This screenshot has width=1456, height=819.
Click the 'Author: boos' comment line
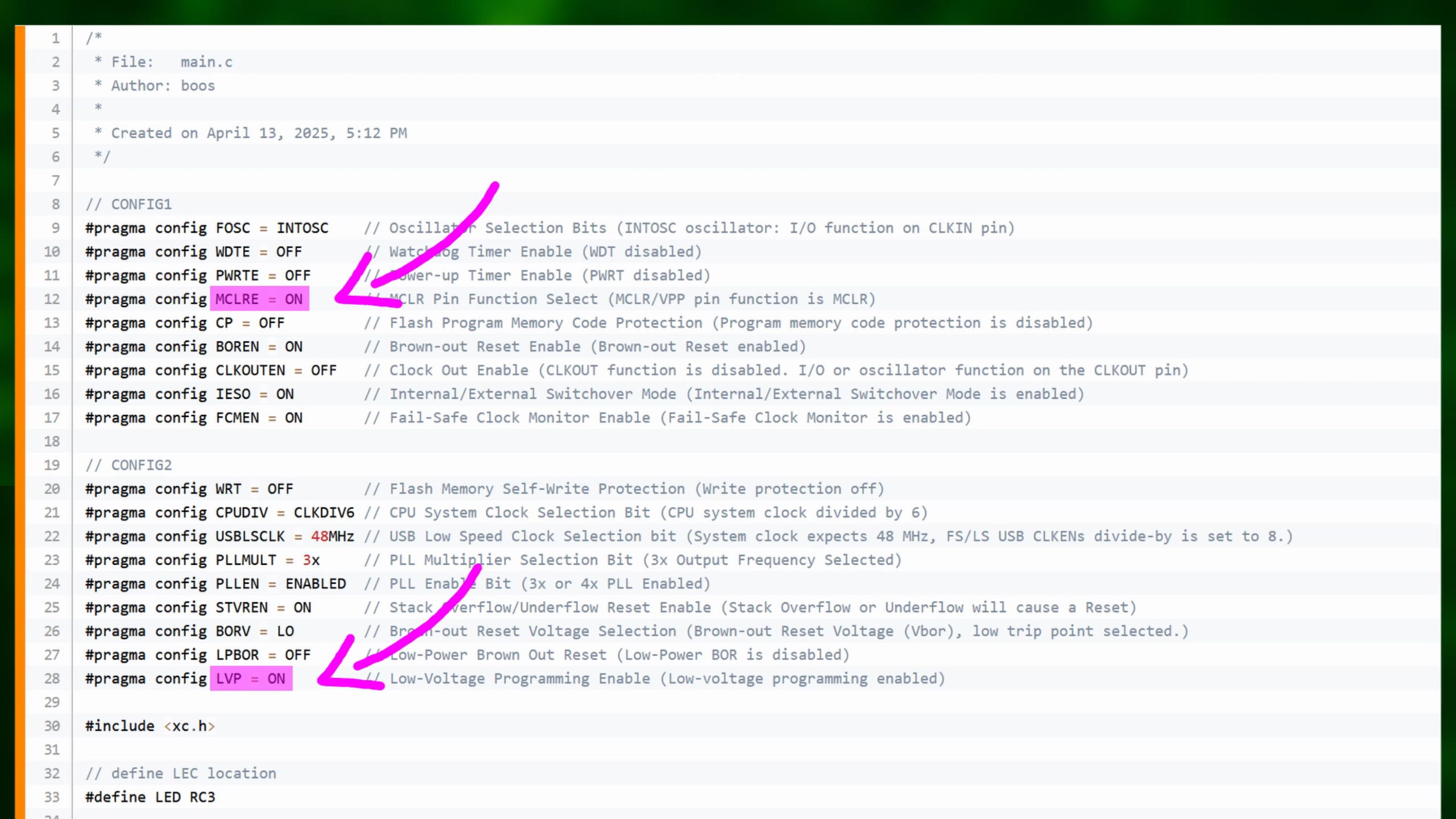tap(163, 86)
